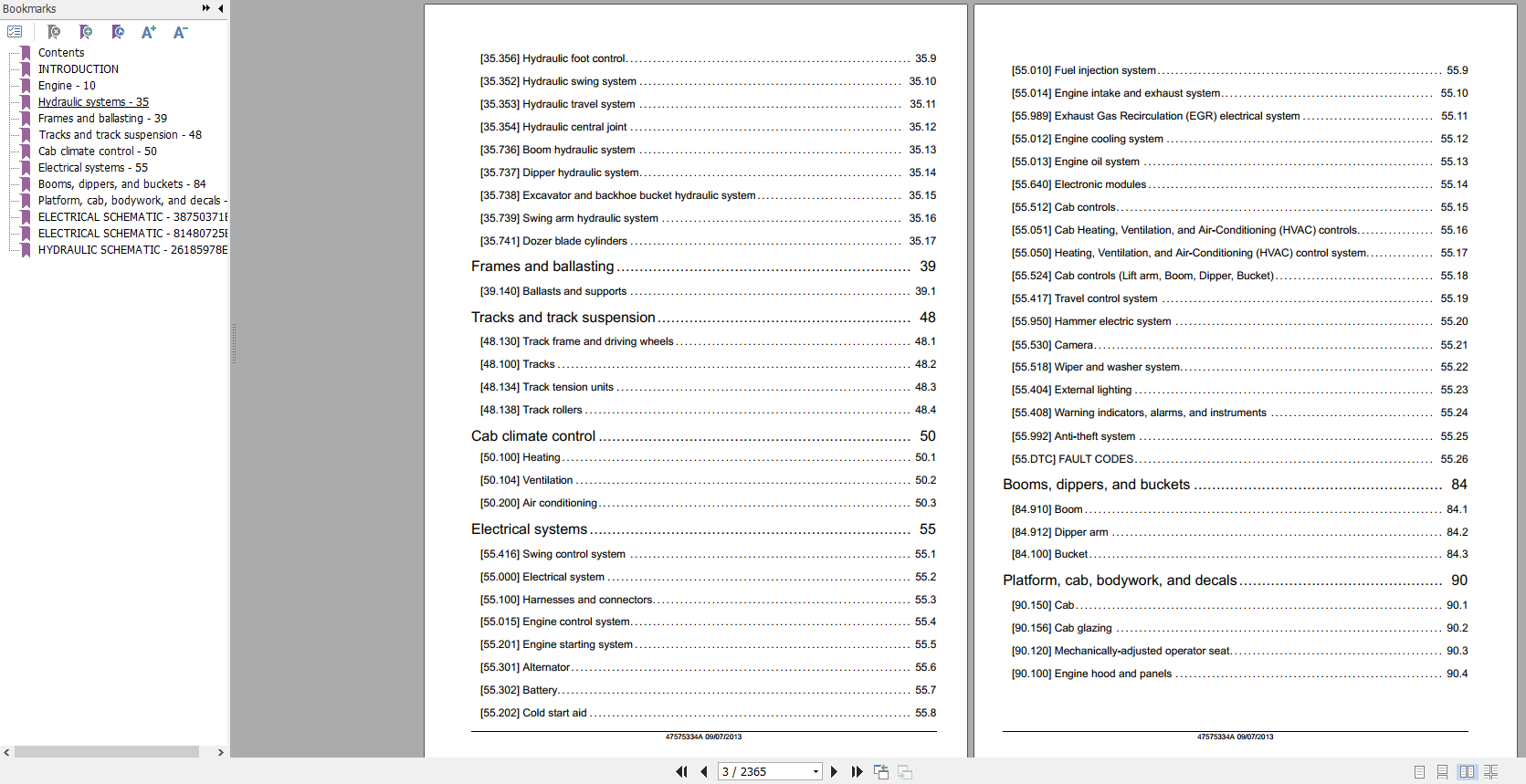The image size is (1526, 784).
Task: Switch to continuous facing page layout
Action: pyautogui.click(x=1491, y=772)
